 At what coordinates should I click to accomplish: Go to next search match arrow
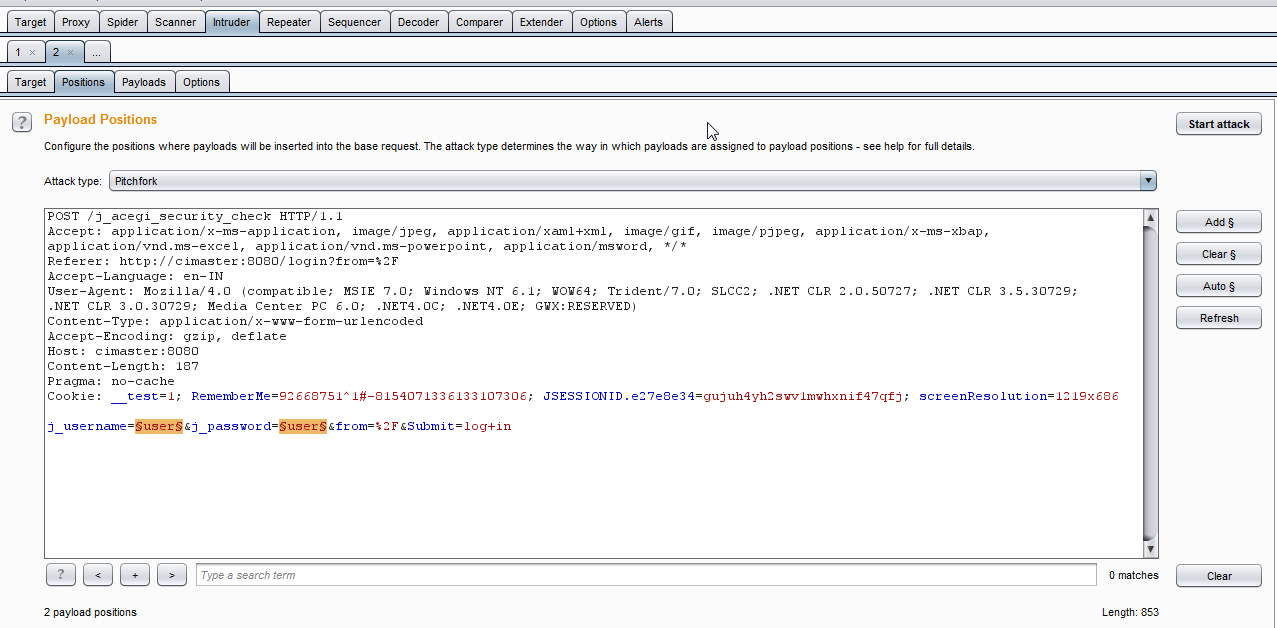click(x=172, y=575)
